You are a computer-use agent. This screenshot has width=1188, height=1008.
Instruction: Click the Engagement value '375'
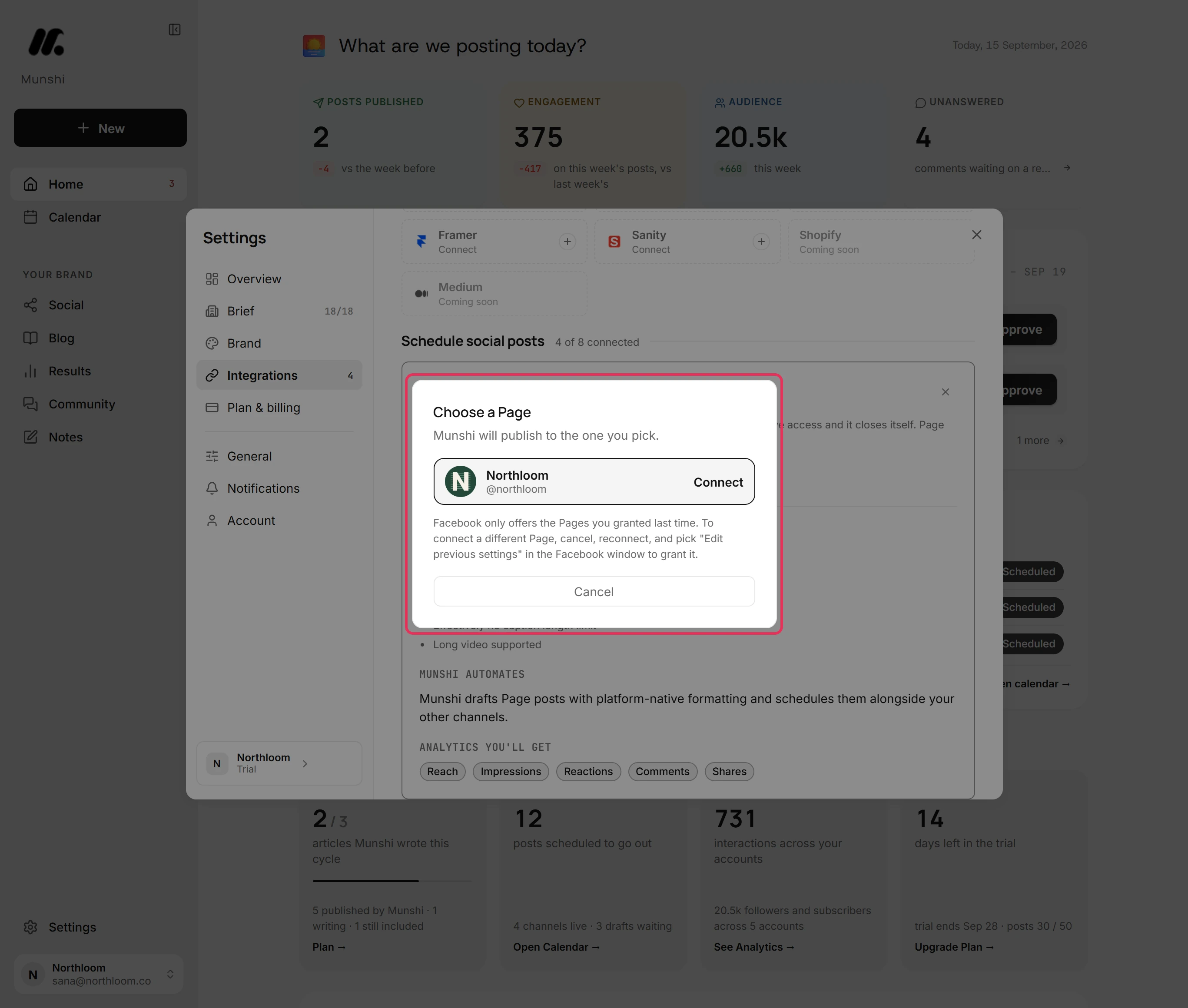coord(538,137)
